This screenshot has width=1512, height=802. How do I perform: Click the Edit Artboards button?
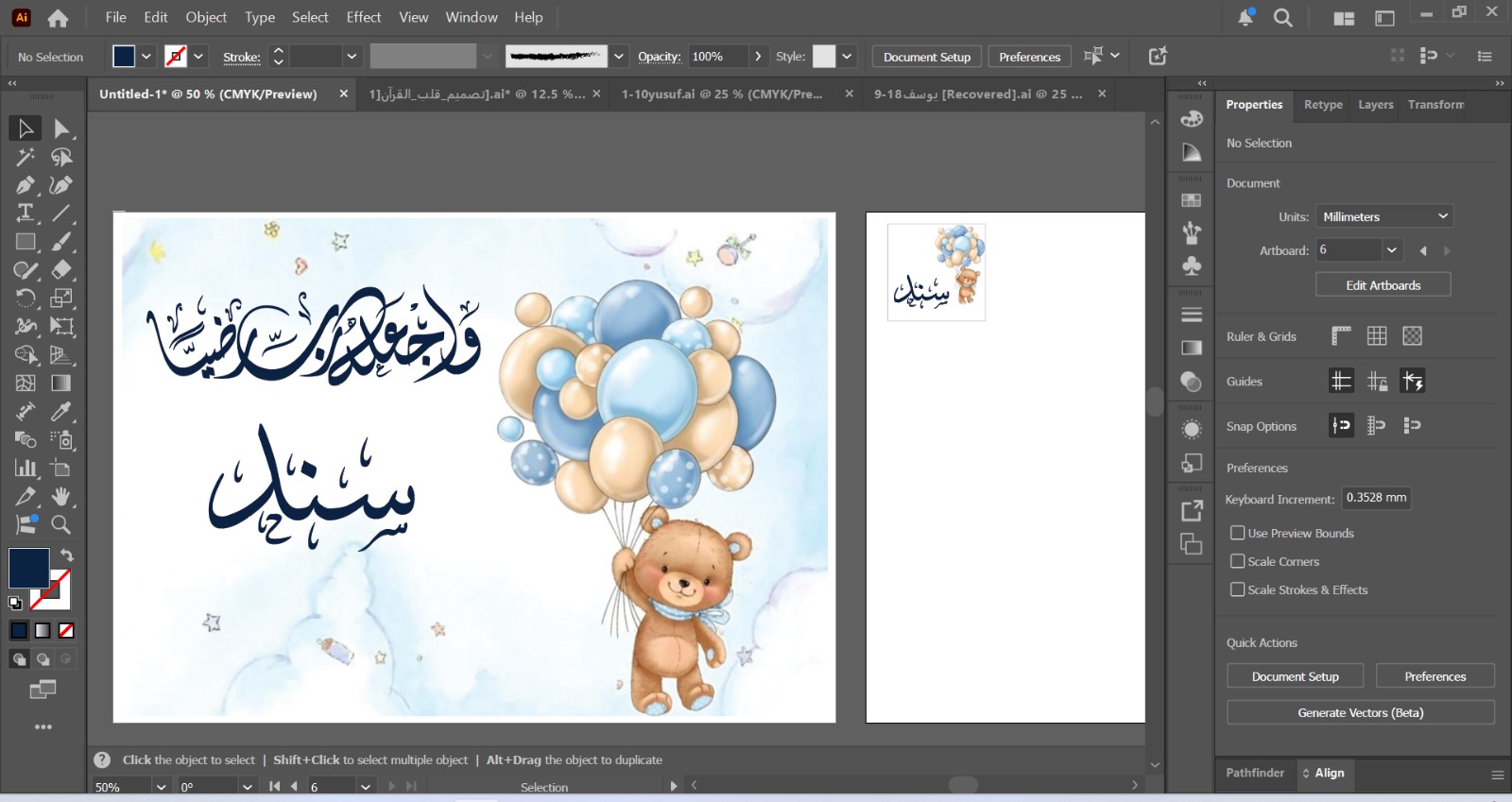[x=1383, y=285]
